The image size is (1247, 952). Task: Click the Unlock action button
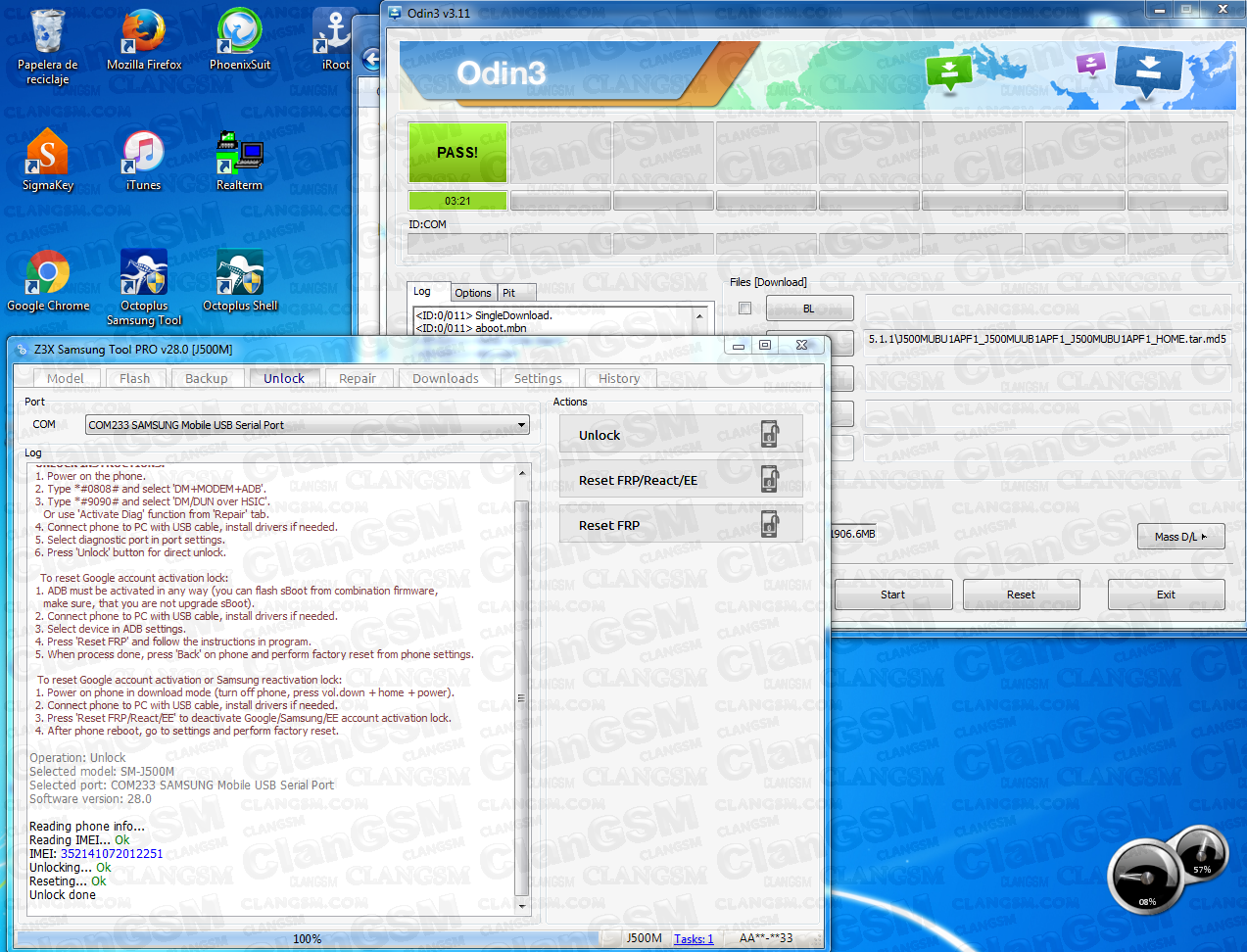(x=681, y=435)
